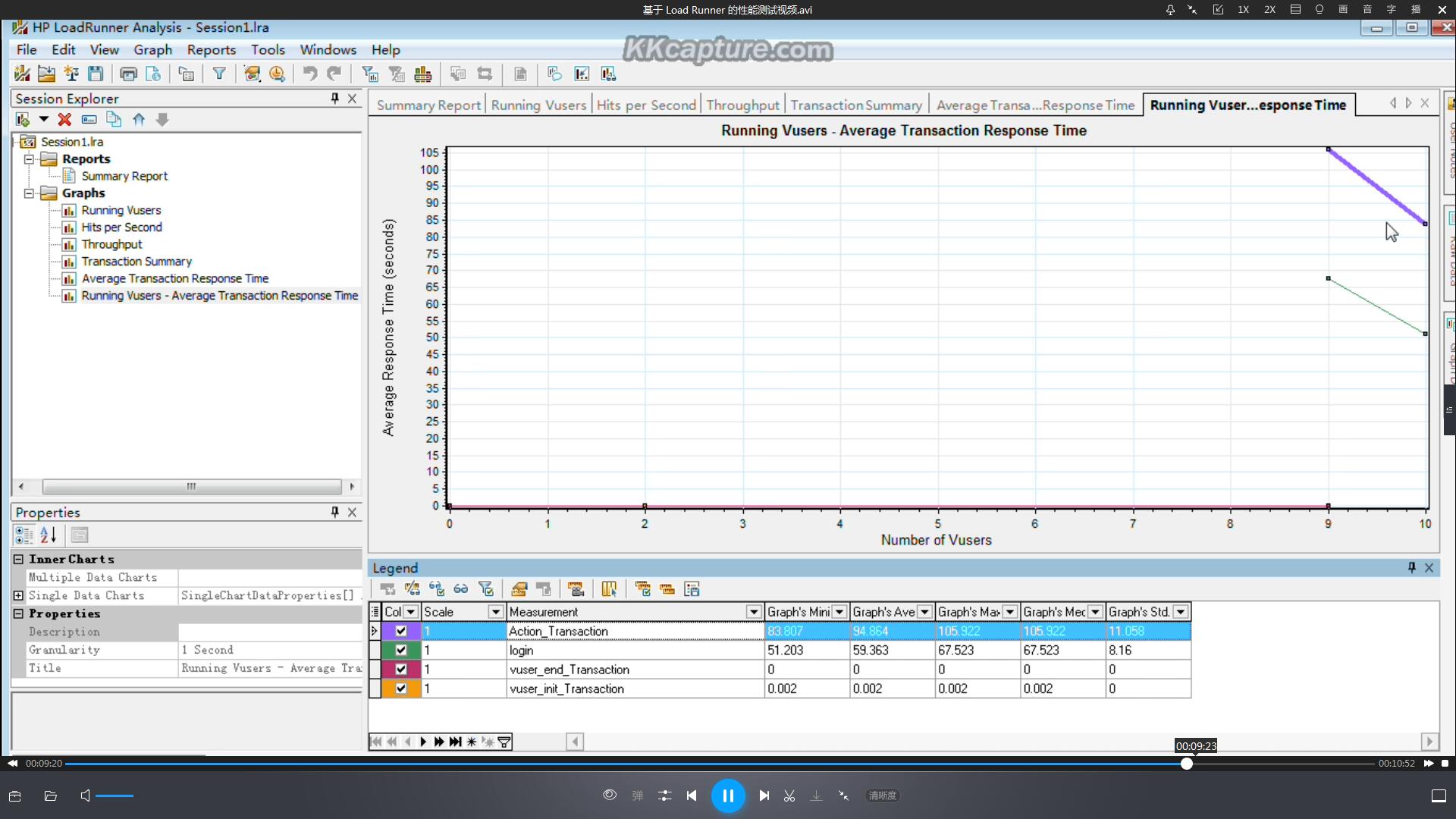Select Summary Report in the tree
This screenshot has height=819, width=1456.
124,176
